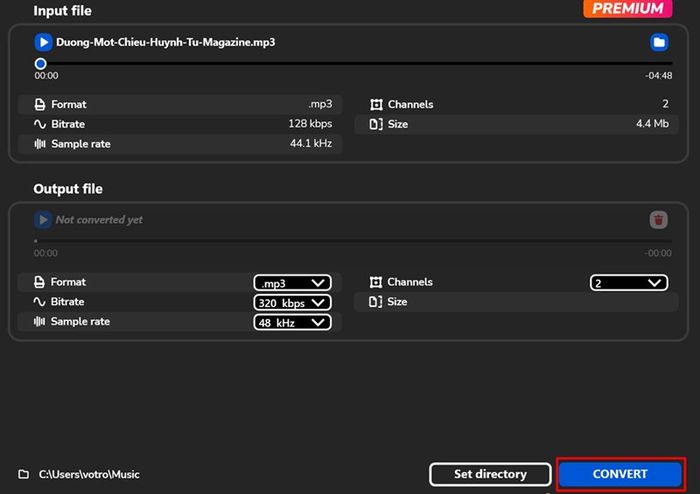
Task: Expand the 48 kHz sample rate dropdown
Action: pos(292,322)
